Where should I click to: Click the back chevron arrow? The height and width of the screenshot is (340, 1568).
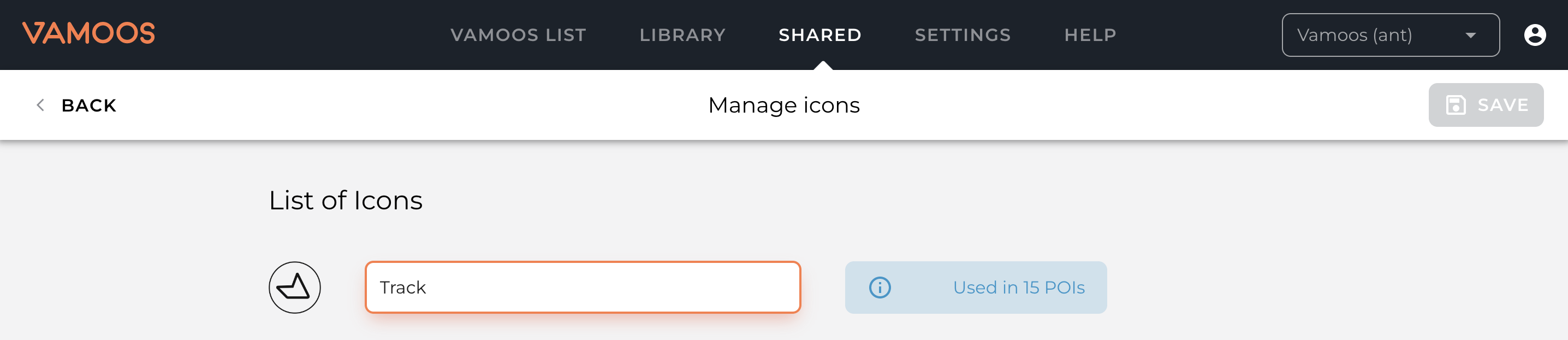point(40,105)
